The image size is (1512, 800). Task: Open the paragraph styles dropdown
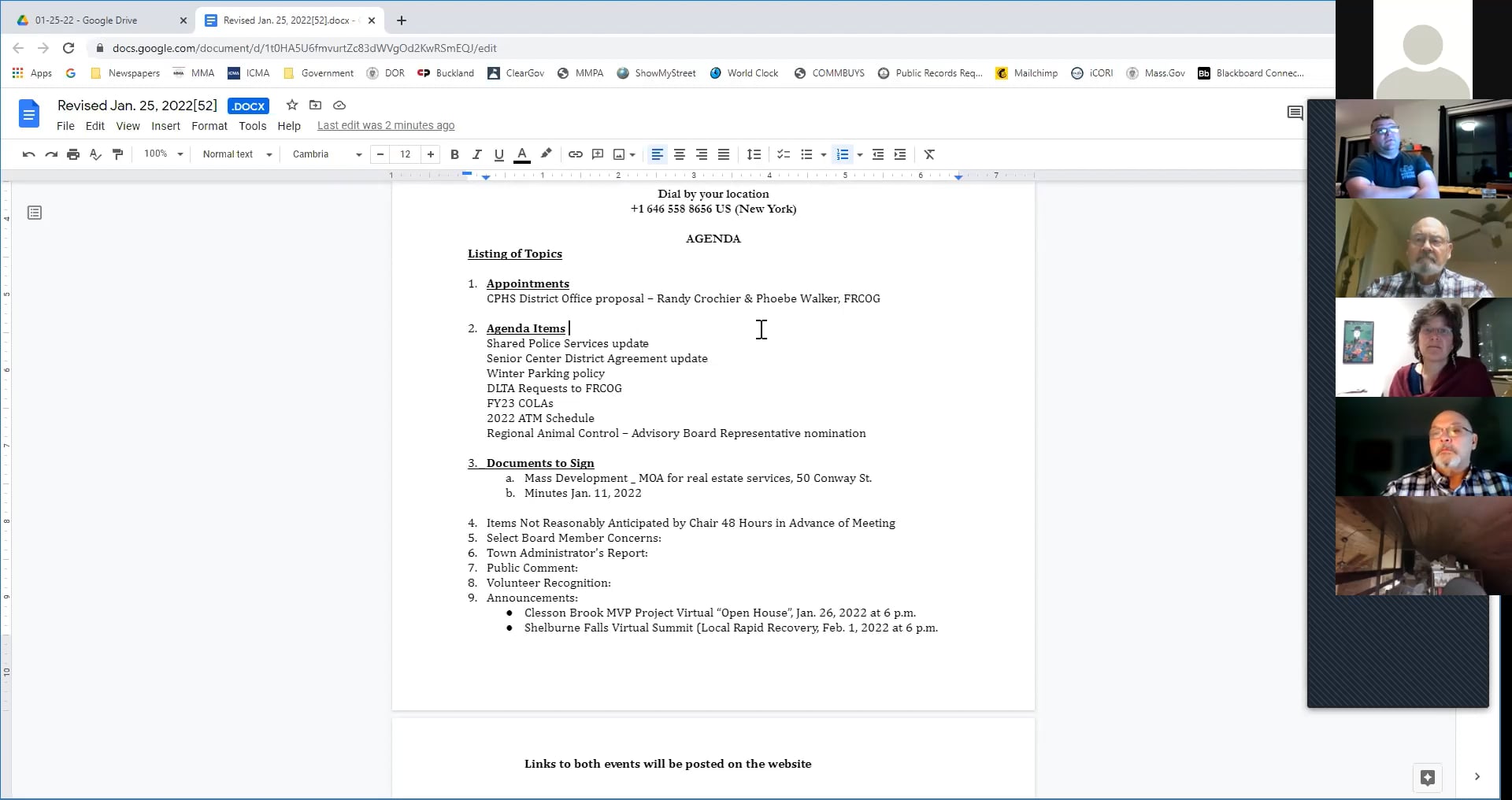[235, 154]
